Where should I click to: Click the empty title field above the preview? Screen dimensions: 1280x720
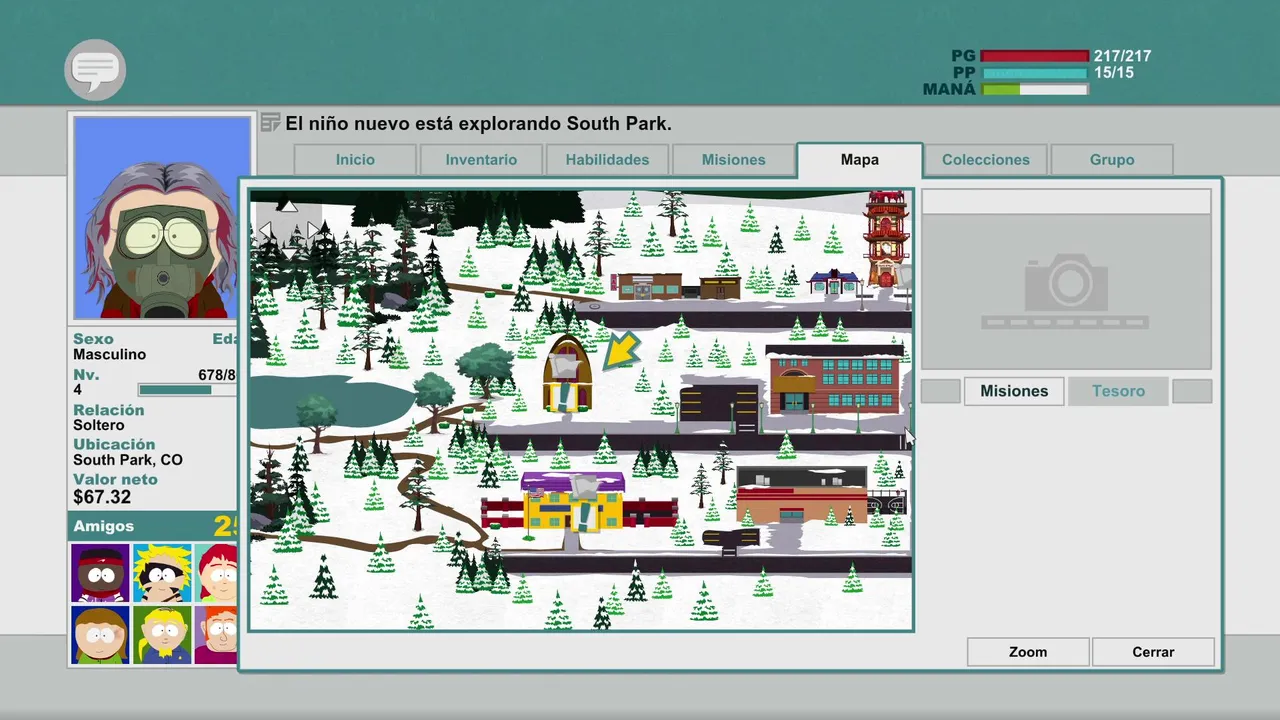coord(1066,201)
